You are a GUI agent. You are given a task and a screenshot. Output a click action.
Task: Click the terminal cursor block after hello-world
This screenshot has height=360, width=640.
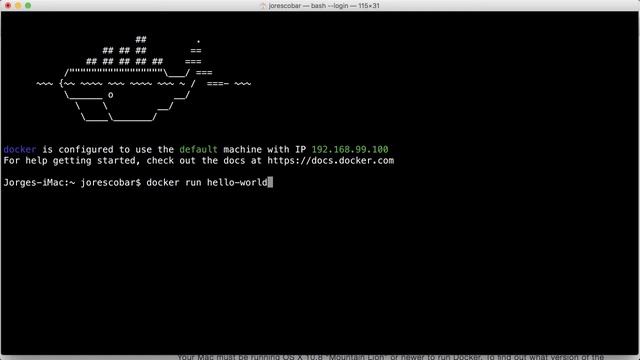coord(270,182)
